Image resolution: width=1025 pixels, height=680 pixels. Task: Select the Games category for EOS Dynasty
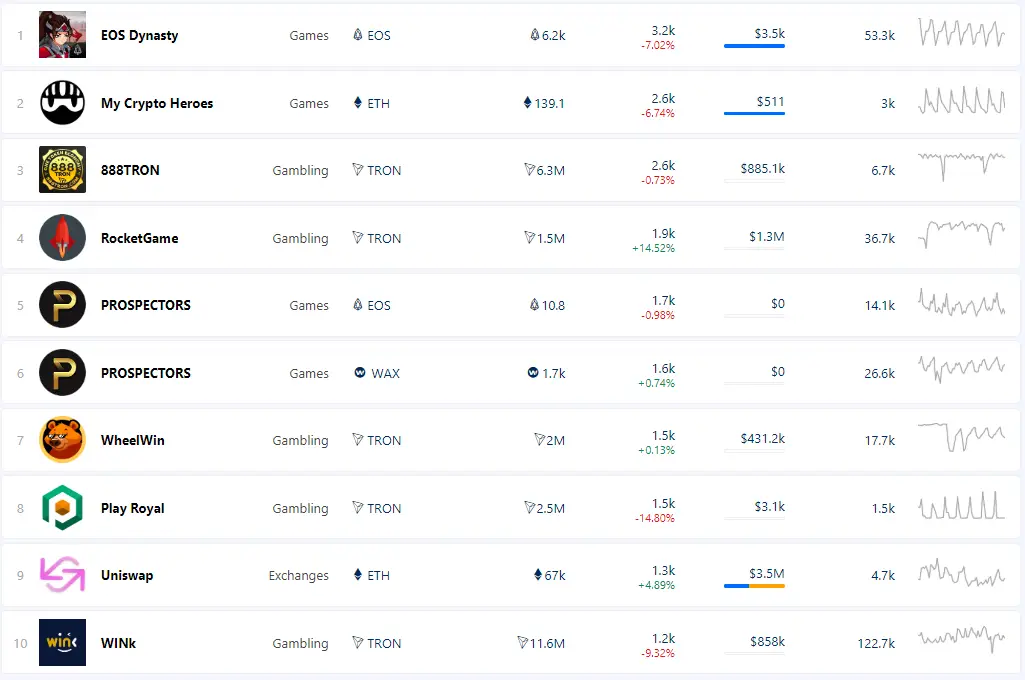coord(309,35)
